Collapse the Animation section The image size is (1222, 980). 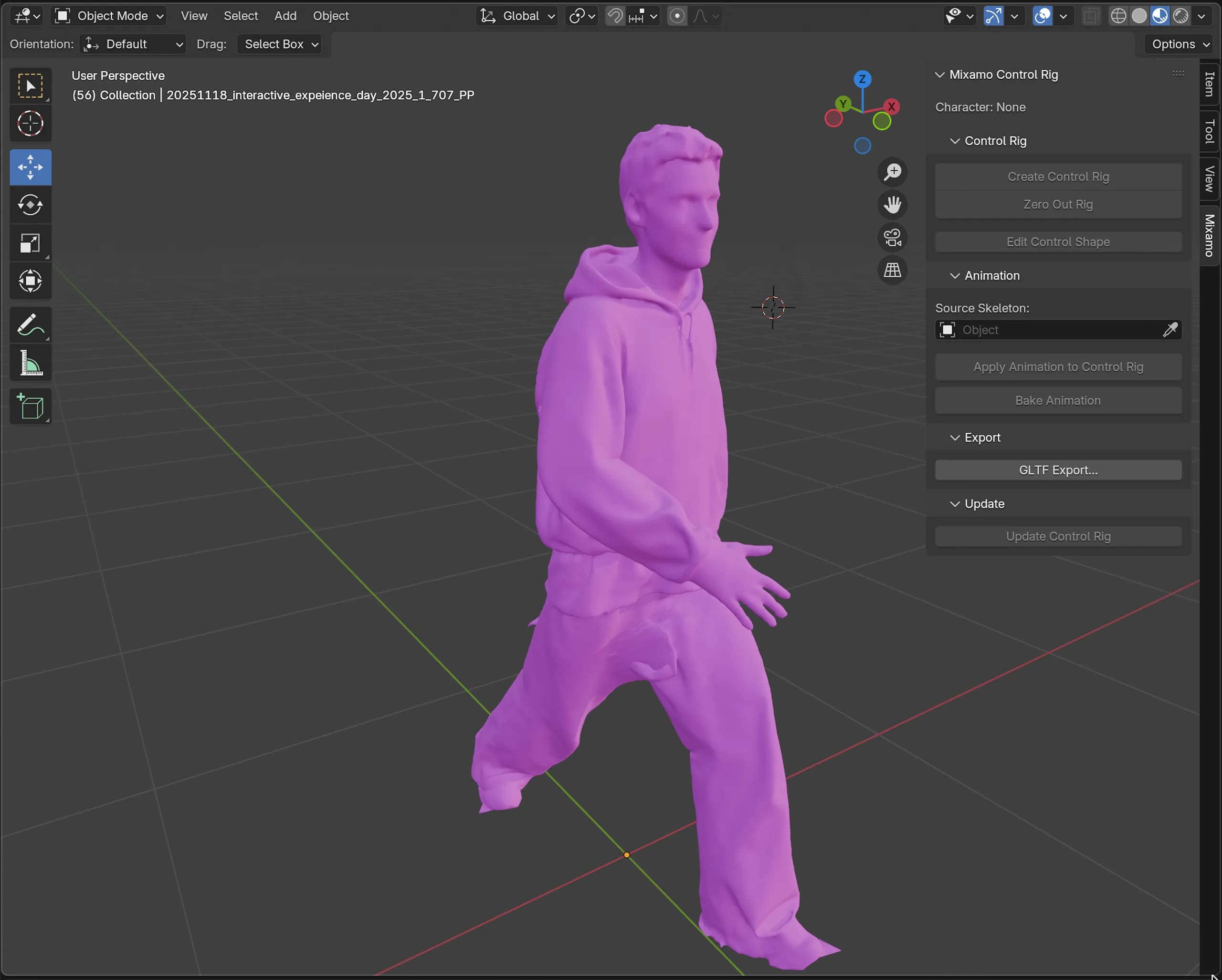coord(992,275)
